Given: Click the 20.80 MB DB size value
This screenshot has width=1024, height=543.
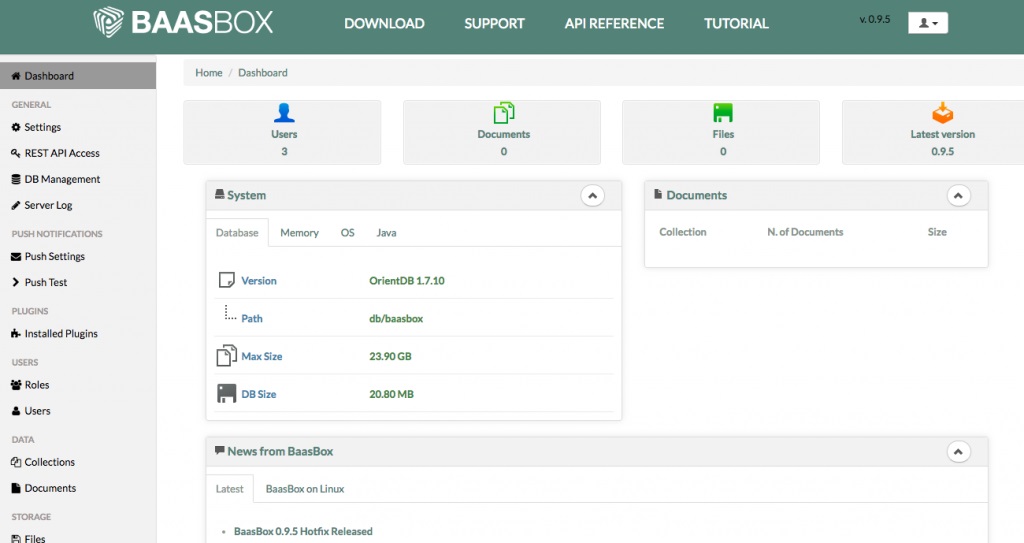Looking at the screenshot, I should click(x=391, y=394).
